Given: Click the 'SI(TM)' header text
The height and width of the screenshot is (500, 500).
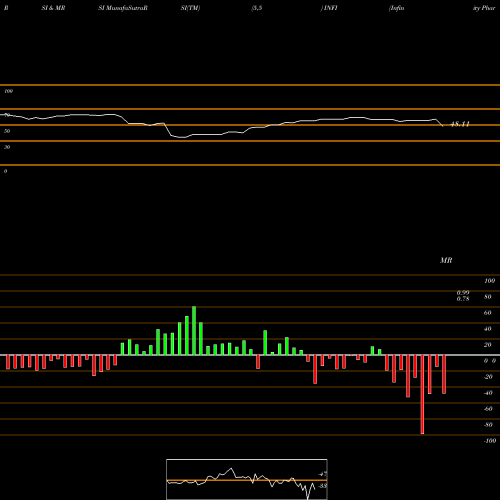Looking at the screenshot, I should click(190, 8).
